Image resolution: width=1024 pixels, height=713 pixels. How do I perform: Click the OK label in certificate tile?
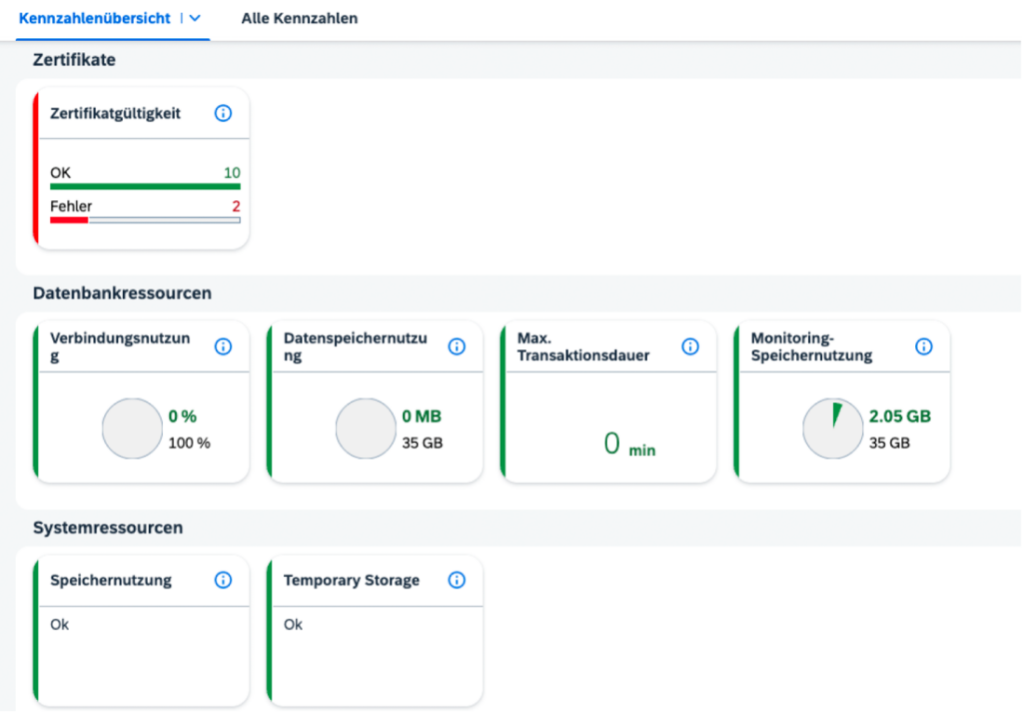coord(60,173)
